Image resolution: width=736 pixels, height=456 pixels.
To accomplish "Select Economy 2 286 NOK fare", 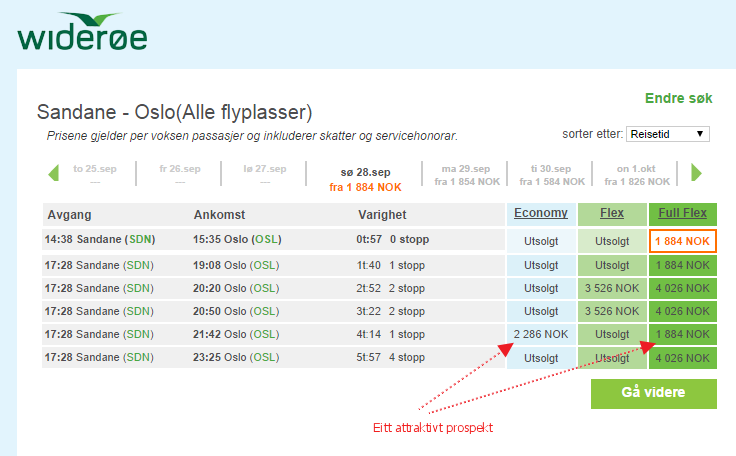I will (541, 334).
